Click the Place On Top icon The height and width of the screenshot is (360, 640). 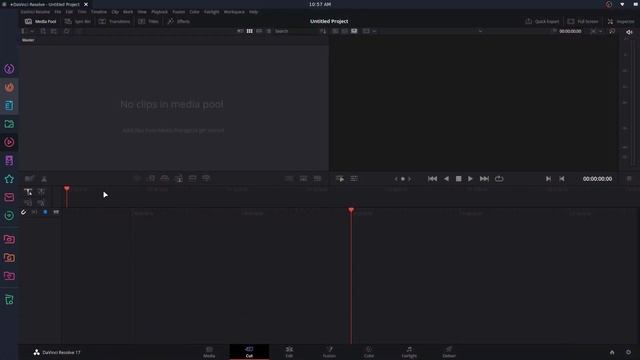point(192,178)
